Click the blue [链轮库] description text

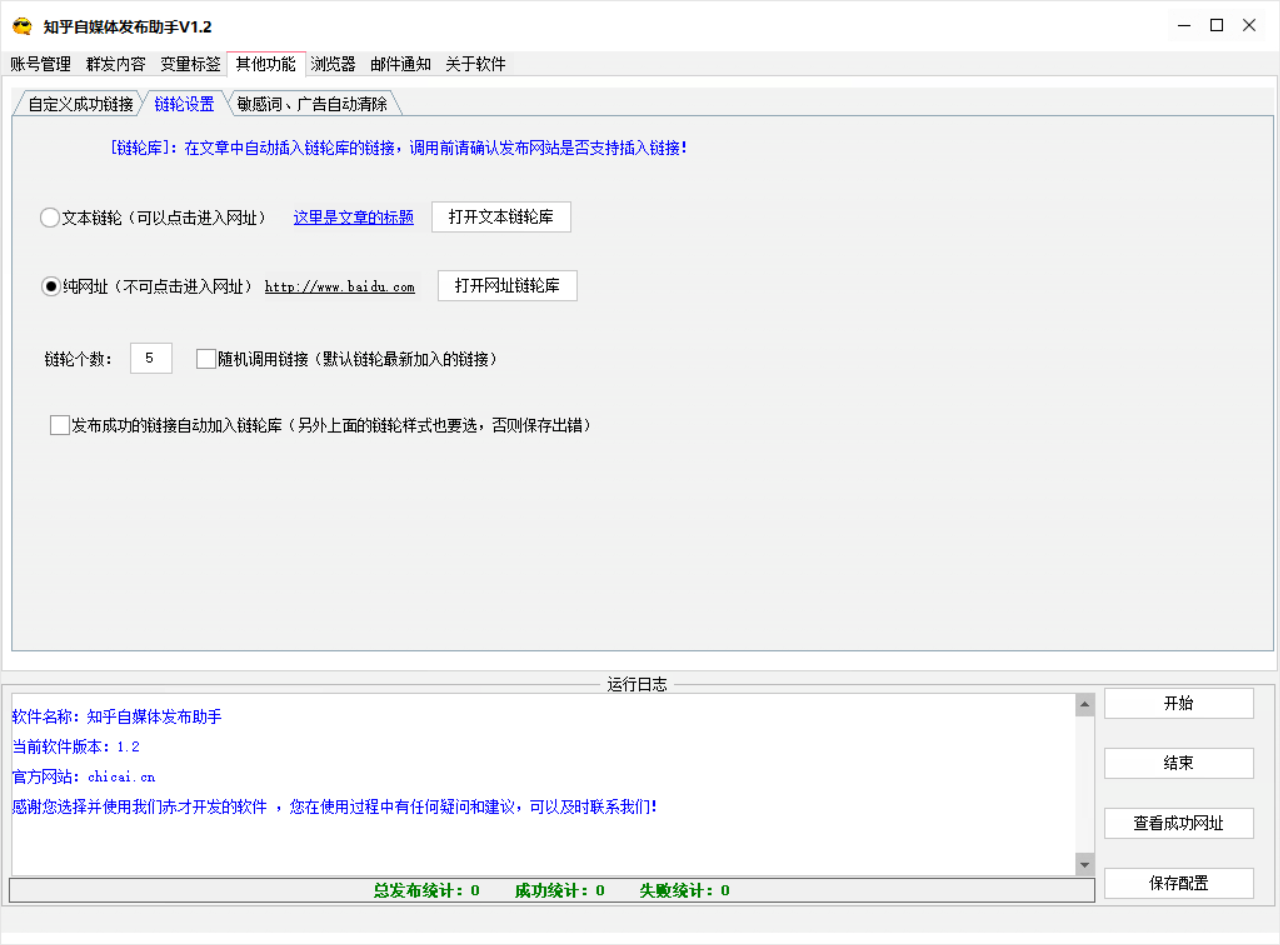pyautogui.click(x=399, y=148)
